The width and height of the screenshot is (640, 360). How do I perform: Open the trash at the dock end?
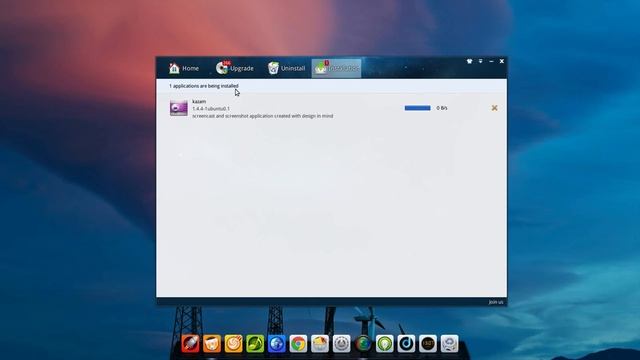(449, 344)
